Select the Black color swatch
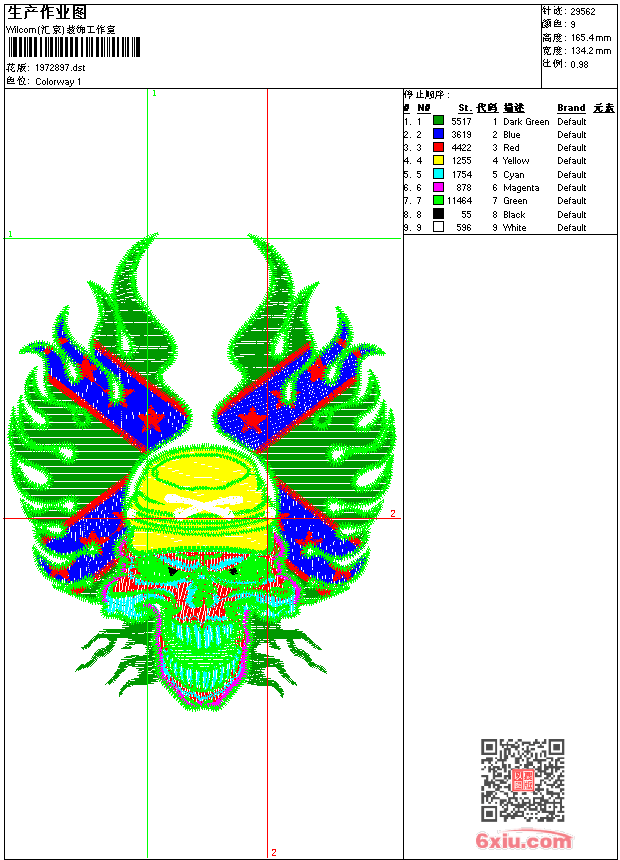620x860 pixels. click(x=438, y=213)
